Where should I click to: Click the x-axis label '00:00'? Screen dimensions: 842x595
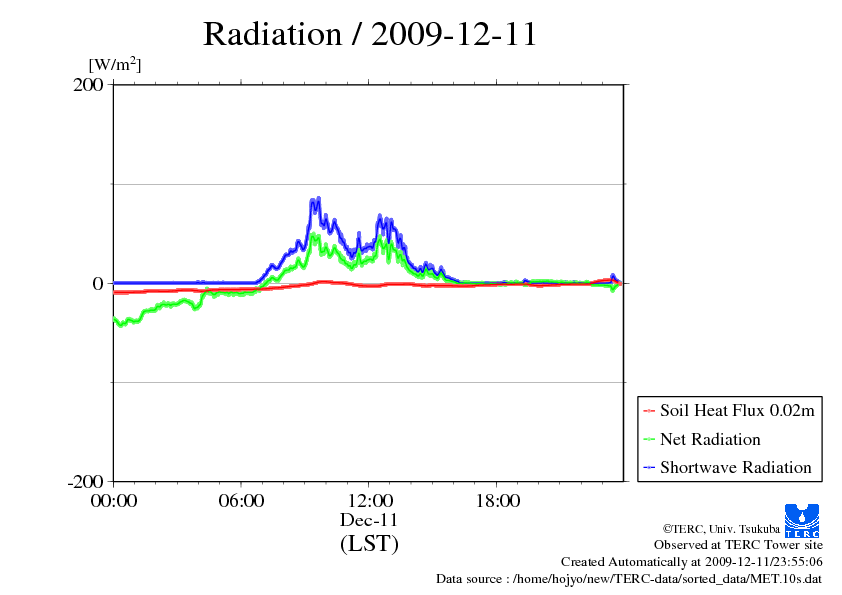point(114,501)
